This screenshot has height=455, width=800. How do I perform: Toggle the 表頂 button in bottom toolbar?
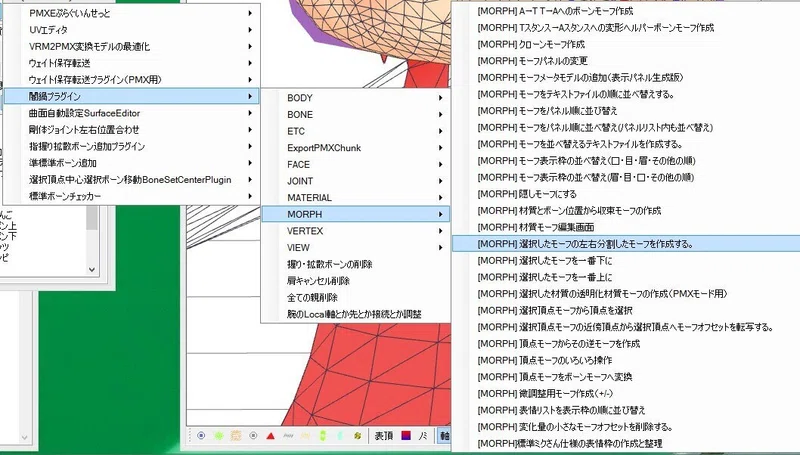(383, 436)
